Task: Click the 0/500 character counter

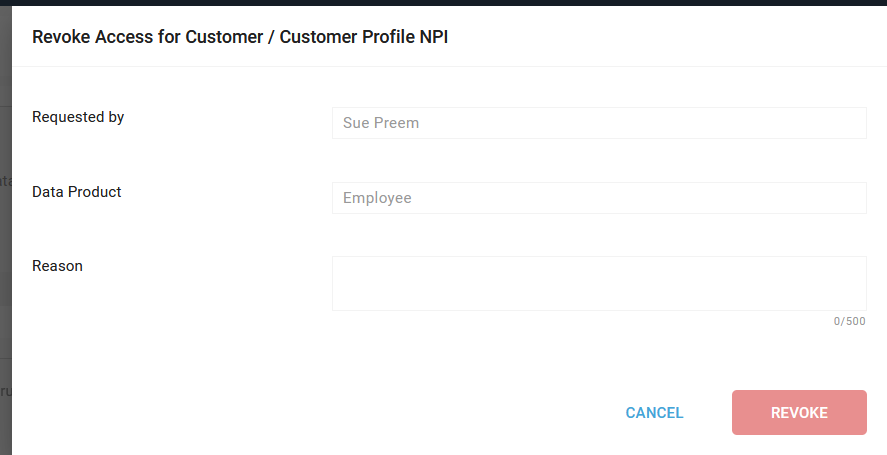Action: coord(849,321)
